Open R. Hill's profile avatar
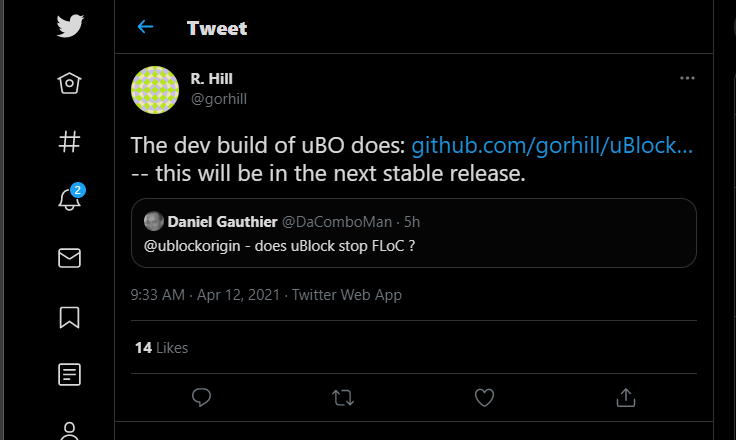Viewport: 736px width, 440px height. [x=155, y=89]
